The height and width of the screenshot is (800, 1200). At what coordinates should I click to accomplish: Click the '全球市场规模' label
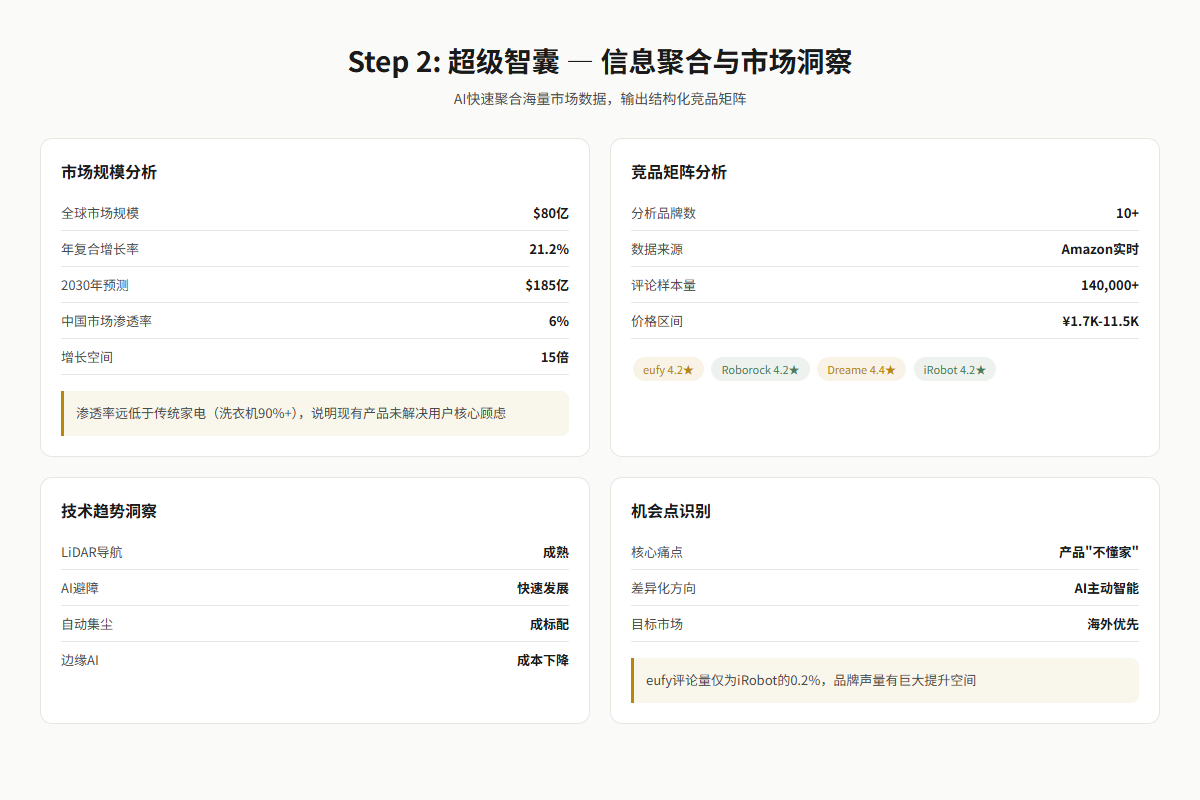pos(100,213)
